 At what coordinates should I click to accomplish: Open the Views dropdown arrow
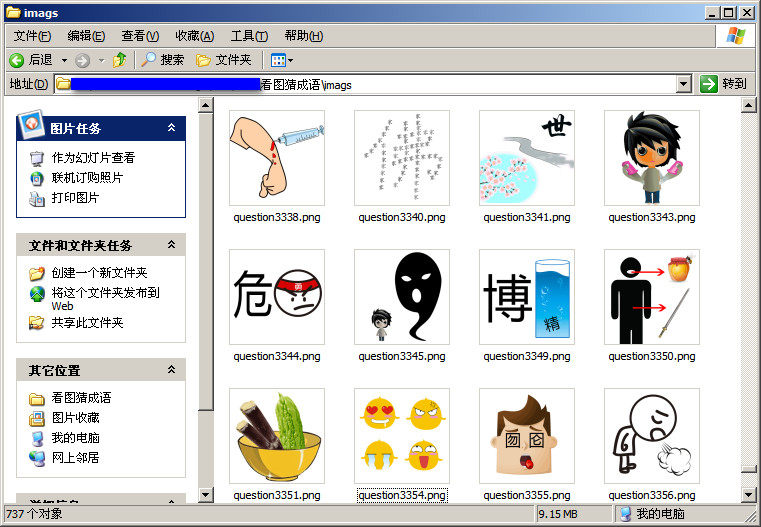[x=291, y=61]
